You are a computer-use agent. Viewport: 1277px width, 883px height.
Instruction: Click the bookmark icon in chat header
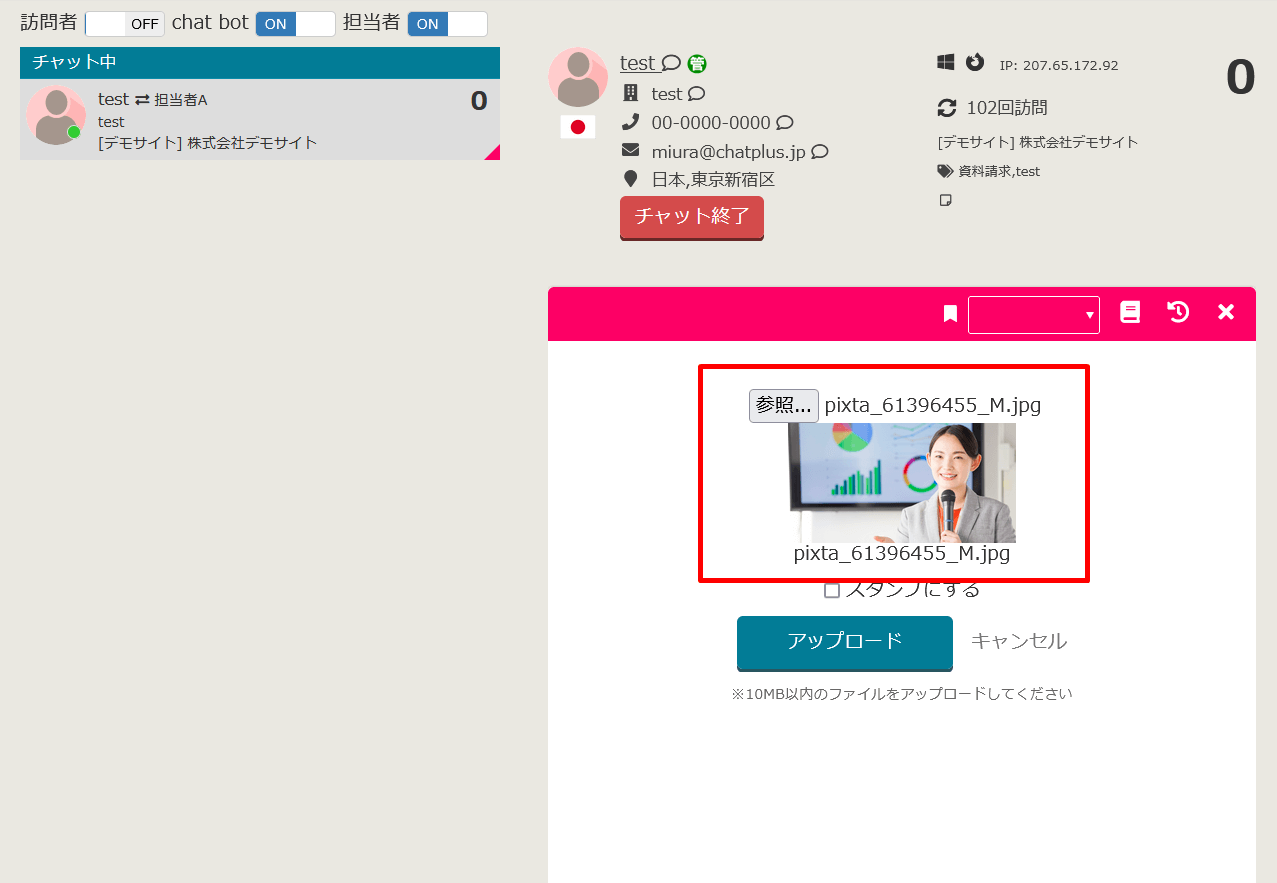pyautogui.click(x=950, y=314)
